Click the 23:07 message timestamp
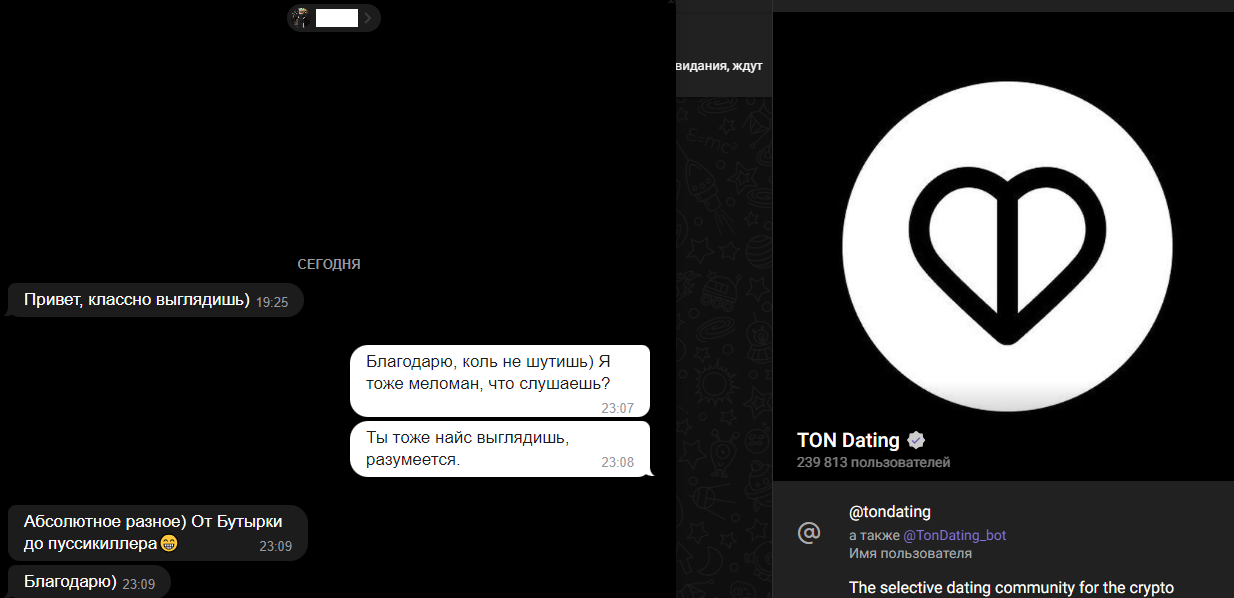Screen dimensions: 1234x598 (x=618, y=408)
